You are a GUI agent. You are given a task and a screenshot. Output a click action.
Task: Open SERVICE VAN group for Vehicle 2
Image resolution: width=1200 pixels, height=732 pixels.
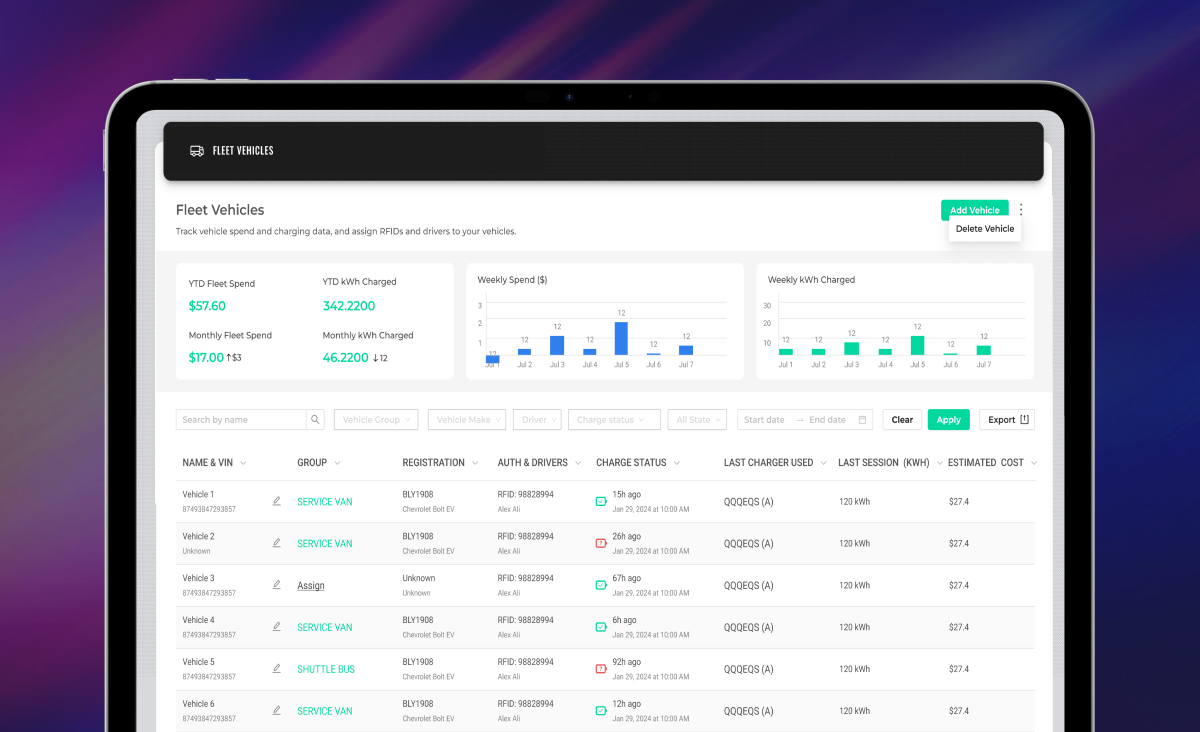click(325, 544)
